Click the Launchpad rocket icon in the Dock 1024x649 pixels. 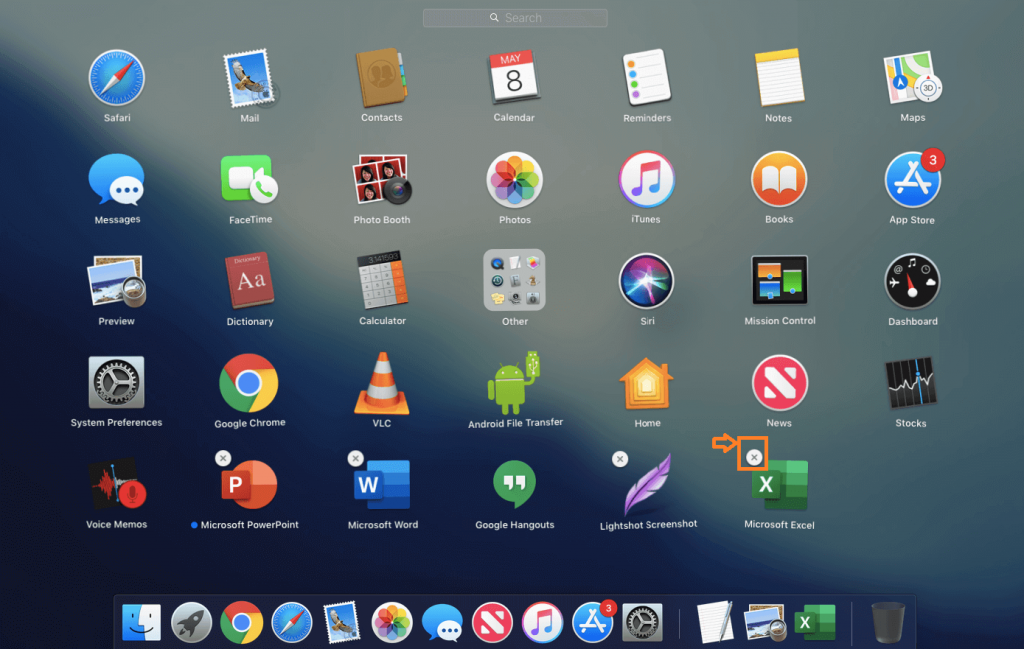(x=191, y=622)
